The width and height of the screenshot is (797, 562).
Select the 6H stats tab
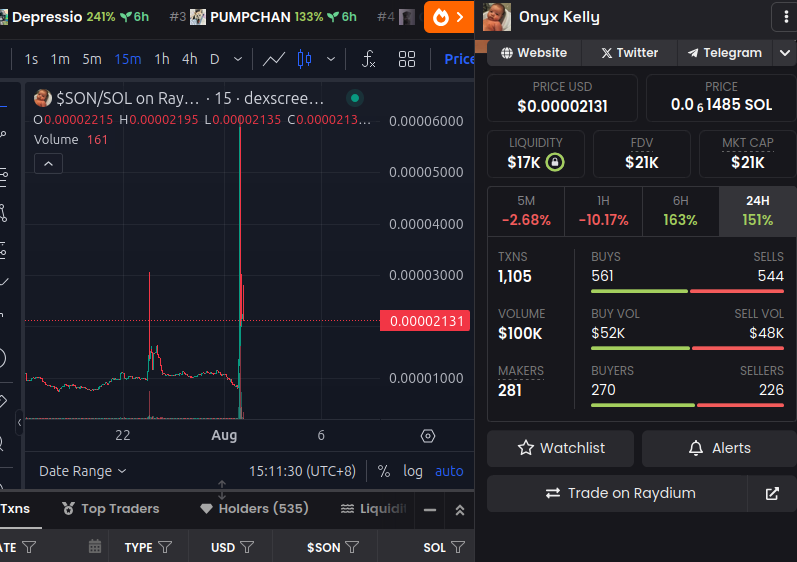pos(681,211)
